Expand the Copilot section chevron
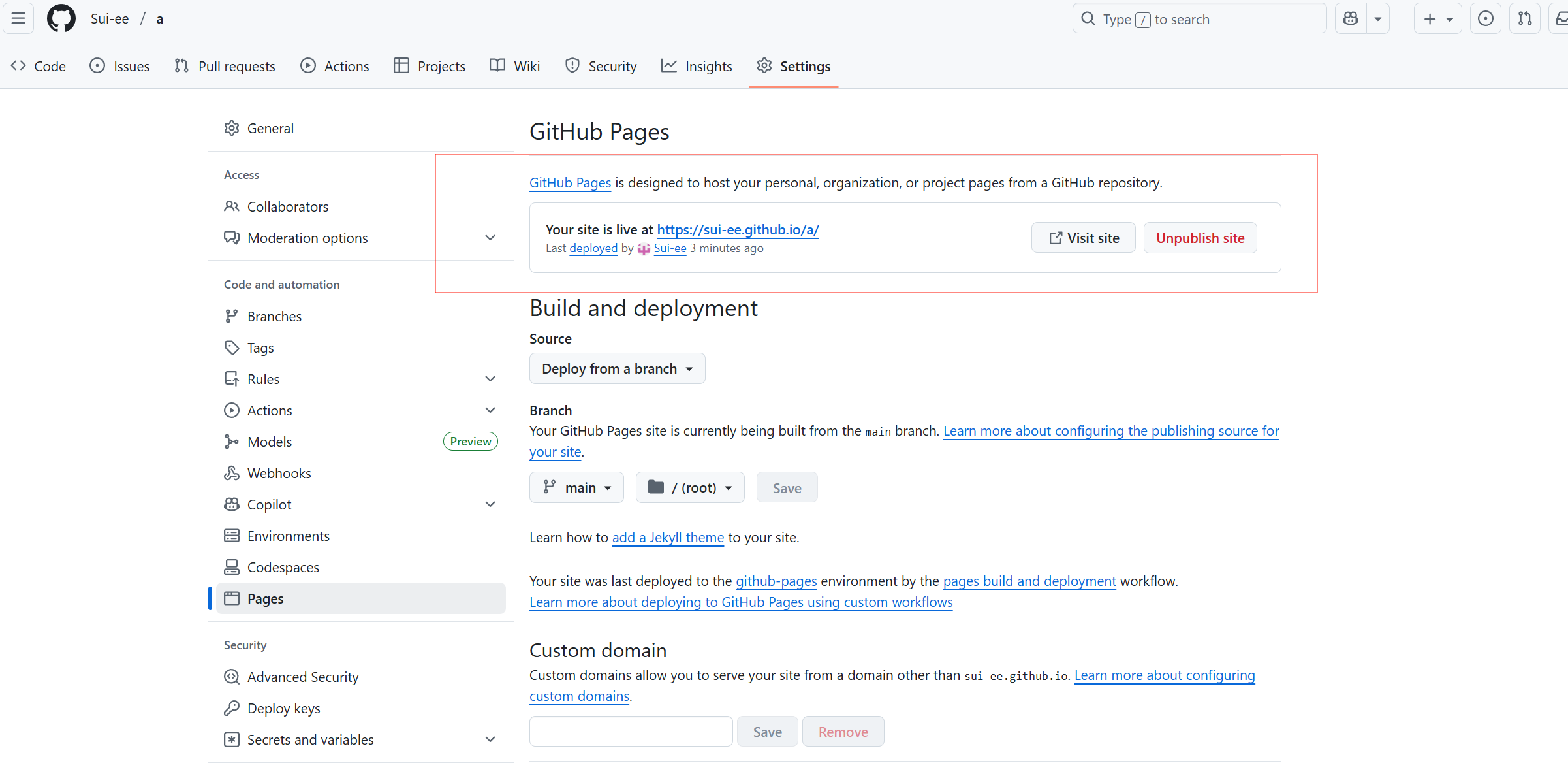This screenshot has width=1568, height=776. (x=490, y=504)
